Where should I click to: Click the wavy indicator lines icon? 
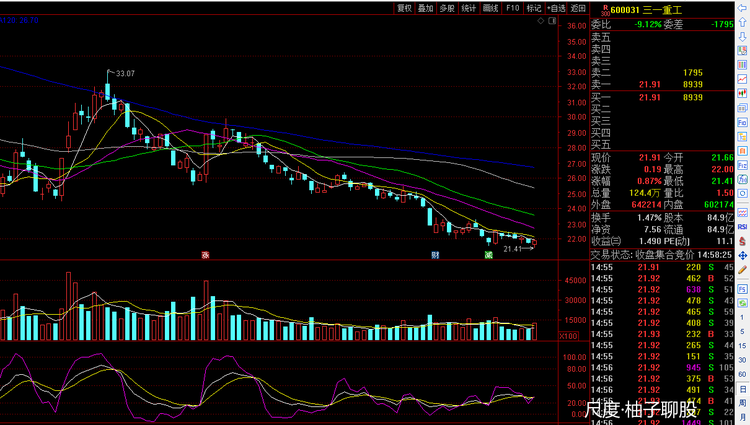pos(742,212)
